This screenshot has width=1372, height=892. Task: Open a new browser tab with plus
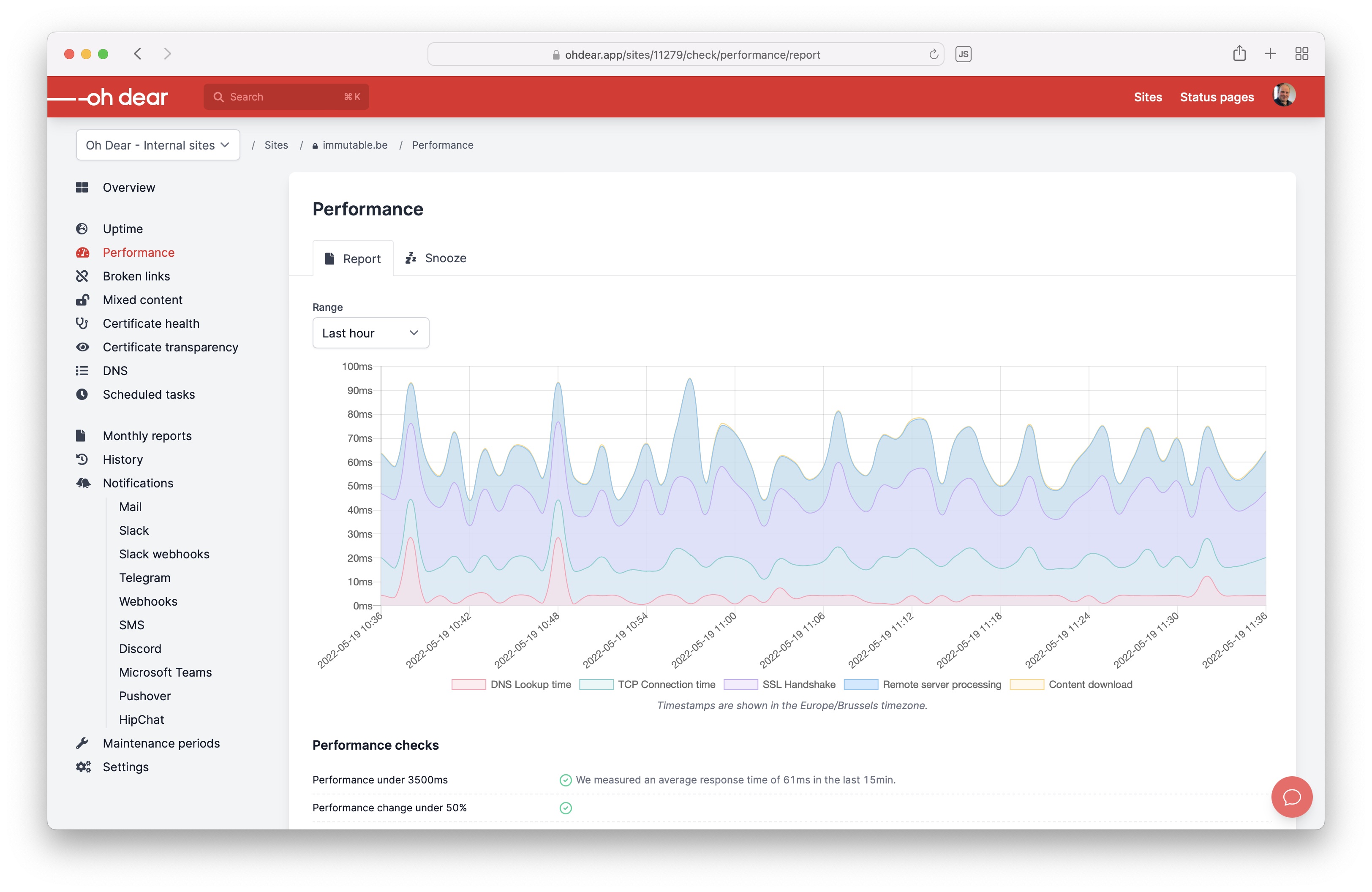click(x=1270, y=54)
